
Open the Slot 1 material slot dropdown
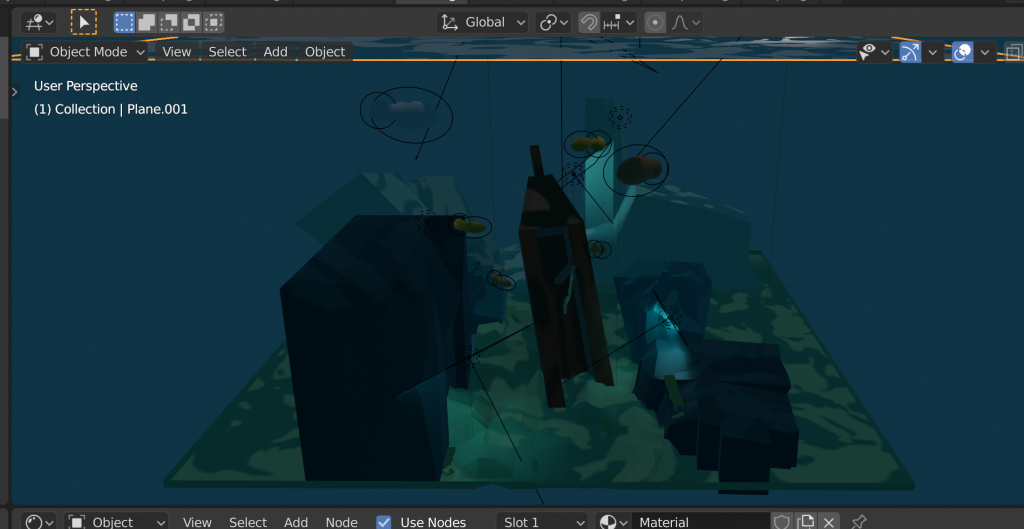coord(542,522)
